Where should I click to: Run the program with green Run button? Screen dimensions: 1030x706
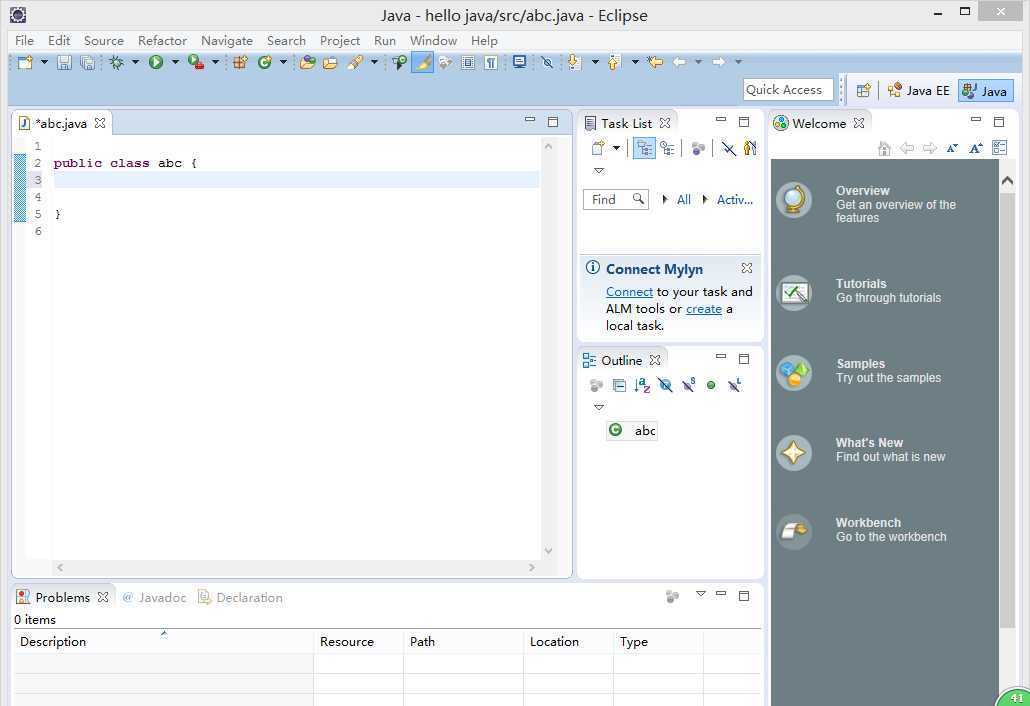click(x=156, y=62)
